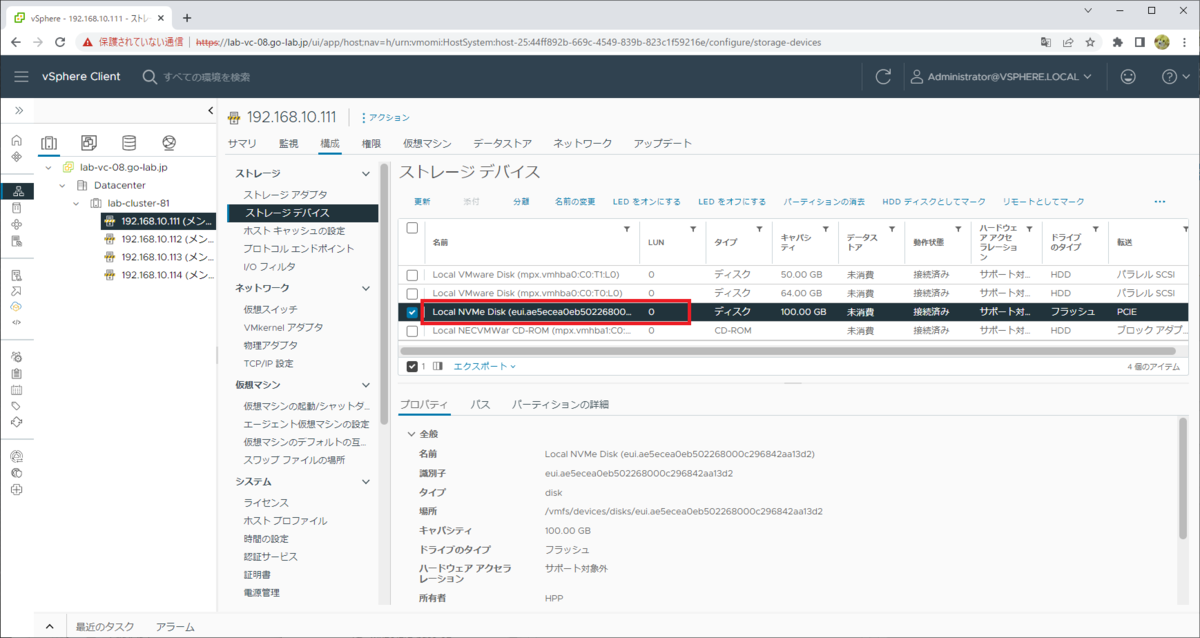Open Auto Deploy icon in left rail

16,290
